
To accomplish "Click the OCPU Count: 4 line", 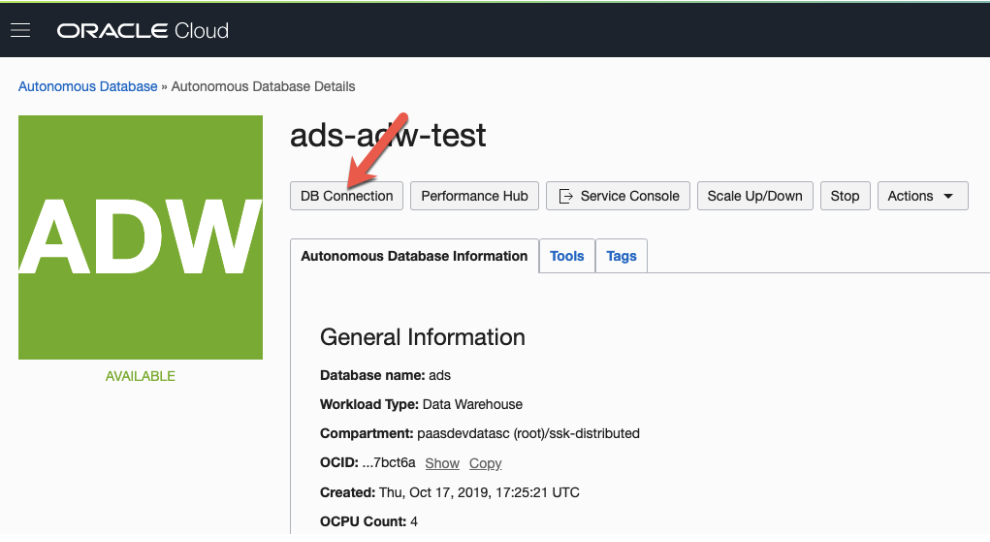I will [x=369, y=521].
